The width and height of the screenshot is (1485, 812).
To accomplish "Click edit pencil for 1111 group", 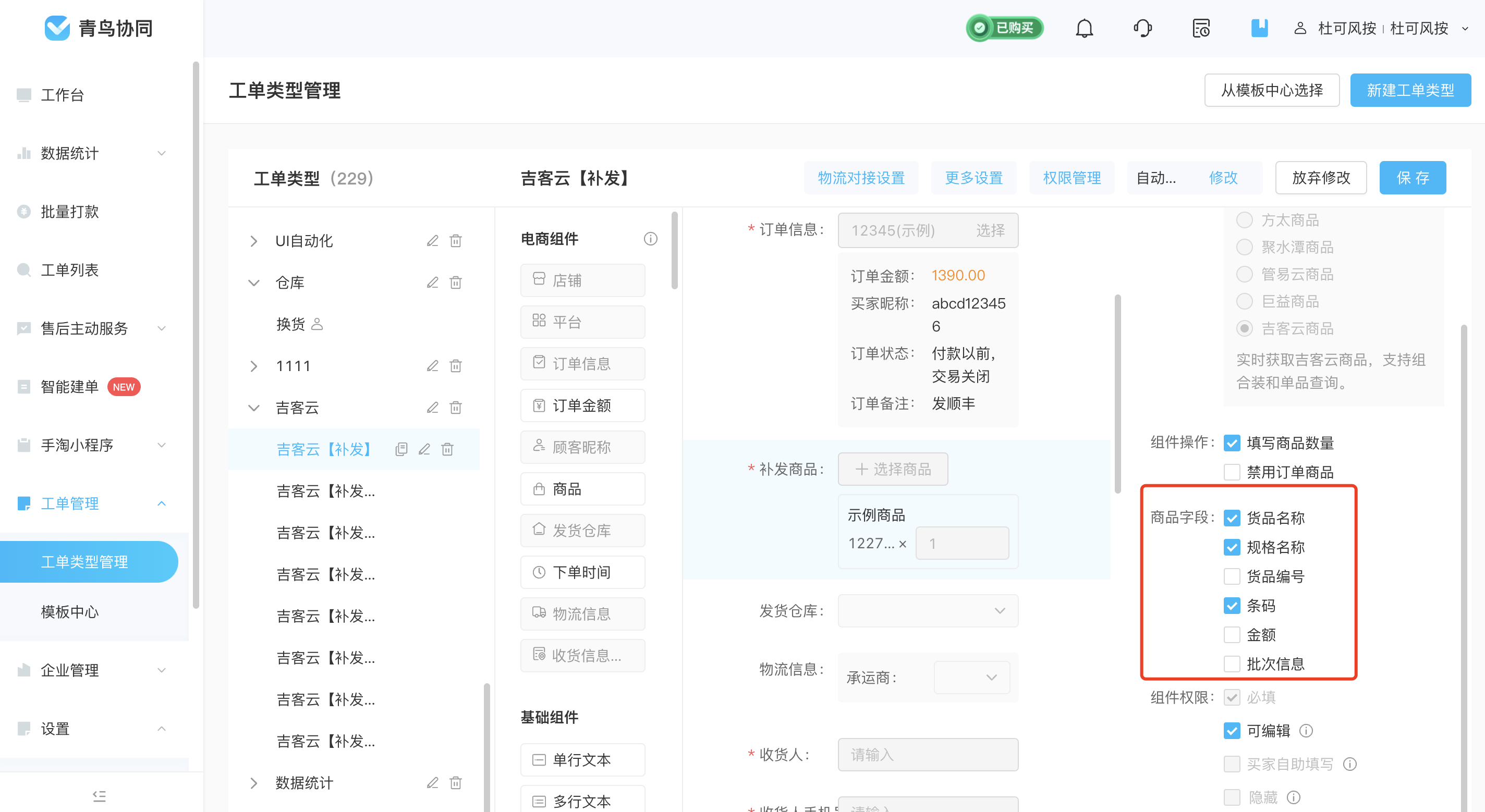I will click(432, 366).
